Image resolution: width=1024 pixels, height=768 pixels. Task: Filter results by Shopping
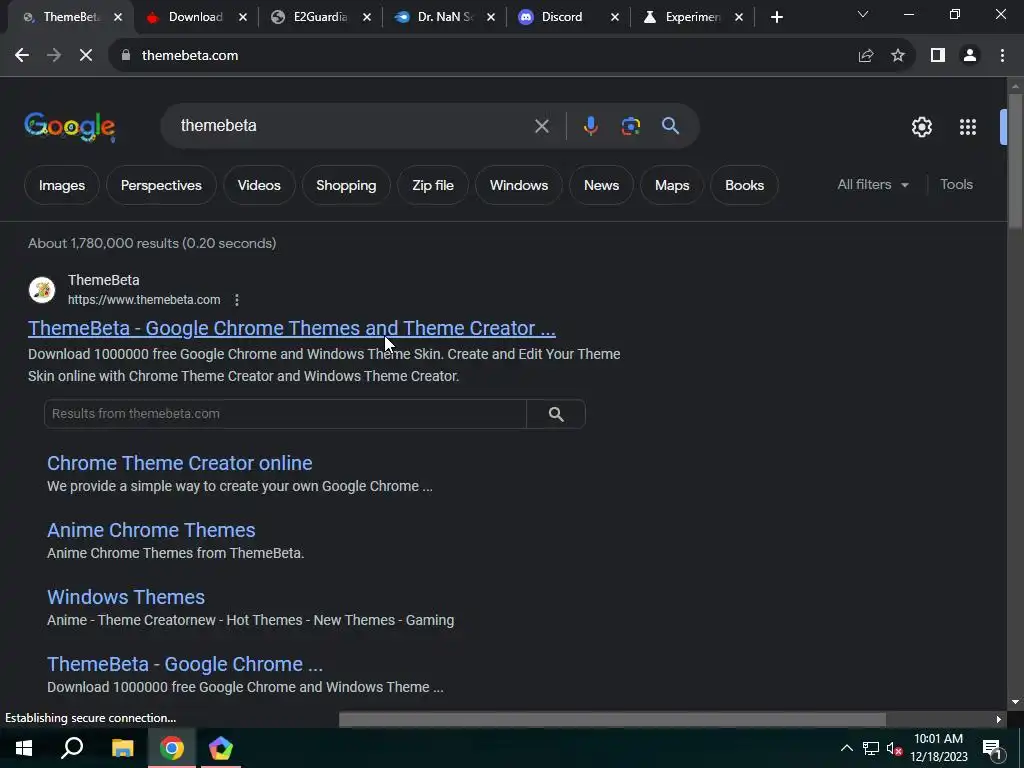tap(346, 185)
